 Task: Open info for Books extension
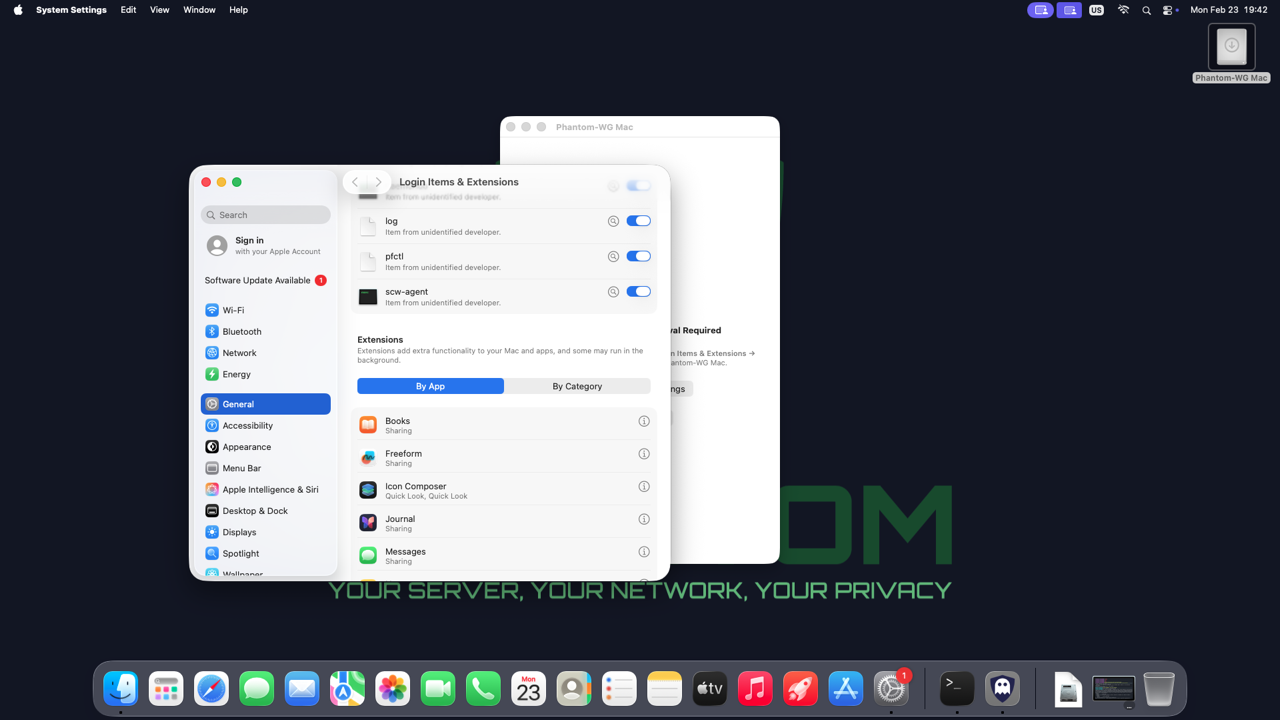[644, 422]
